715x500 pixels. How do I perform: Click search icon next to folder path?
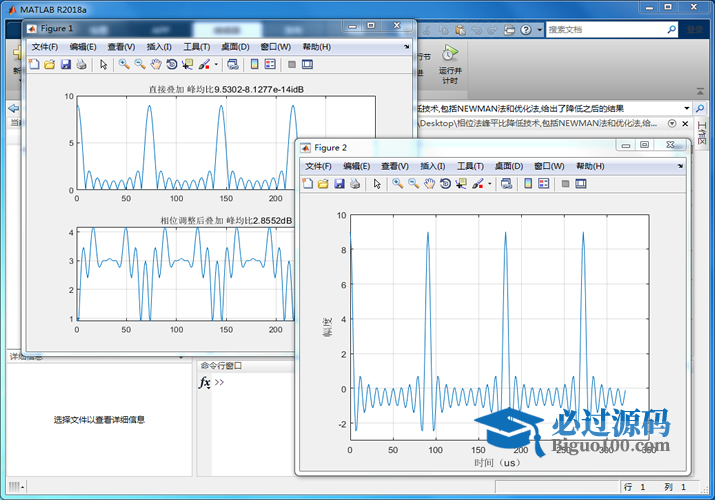[700, 108]
